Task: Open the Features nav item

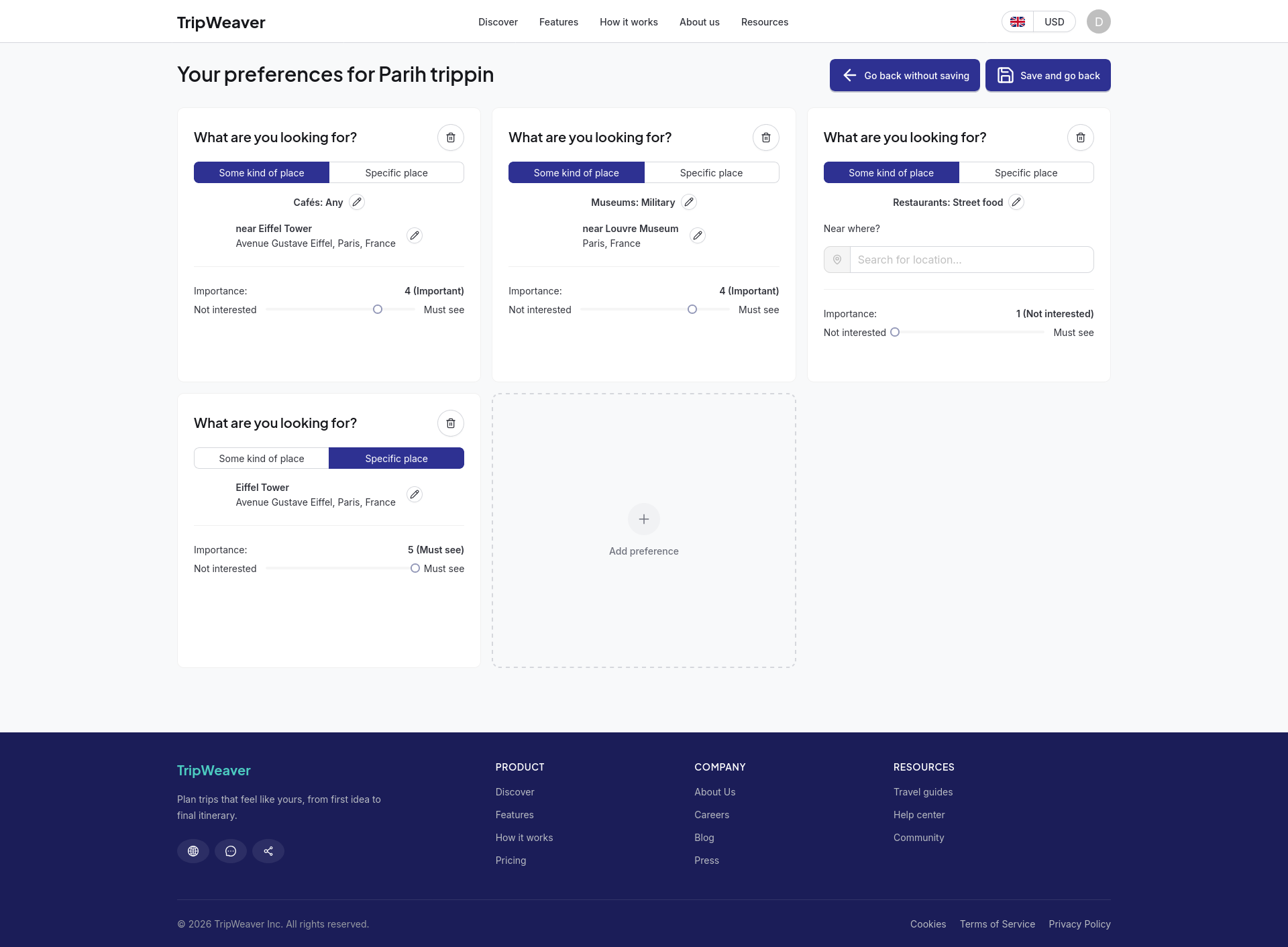Action: 559,22
